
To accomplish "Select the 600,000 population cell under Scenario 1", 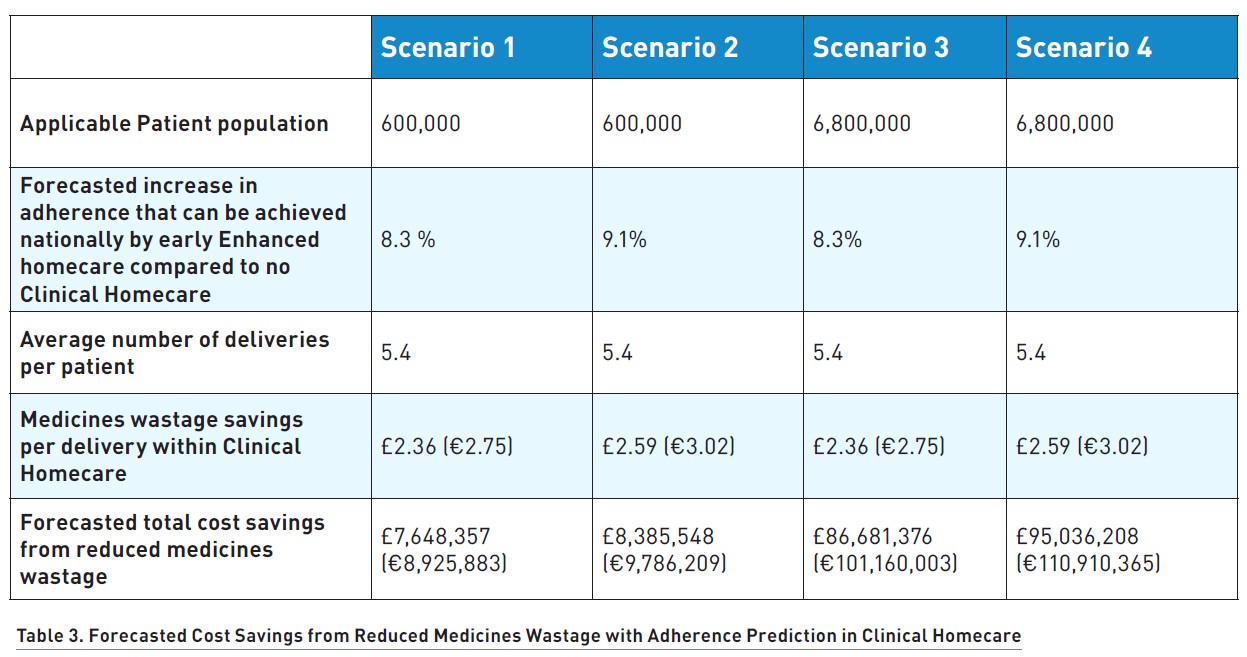I will pos(421,124).
